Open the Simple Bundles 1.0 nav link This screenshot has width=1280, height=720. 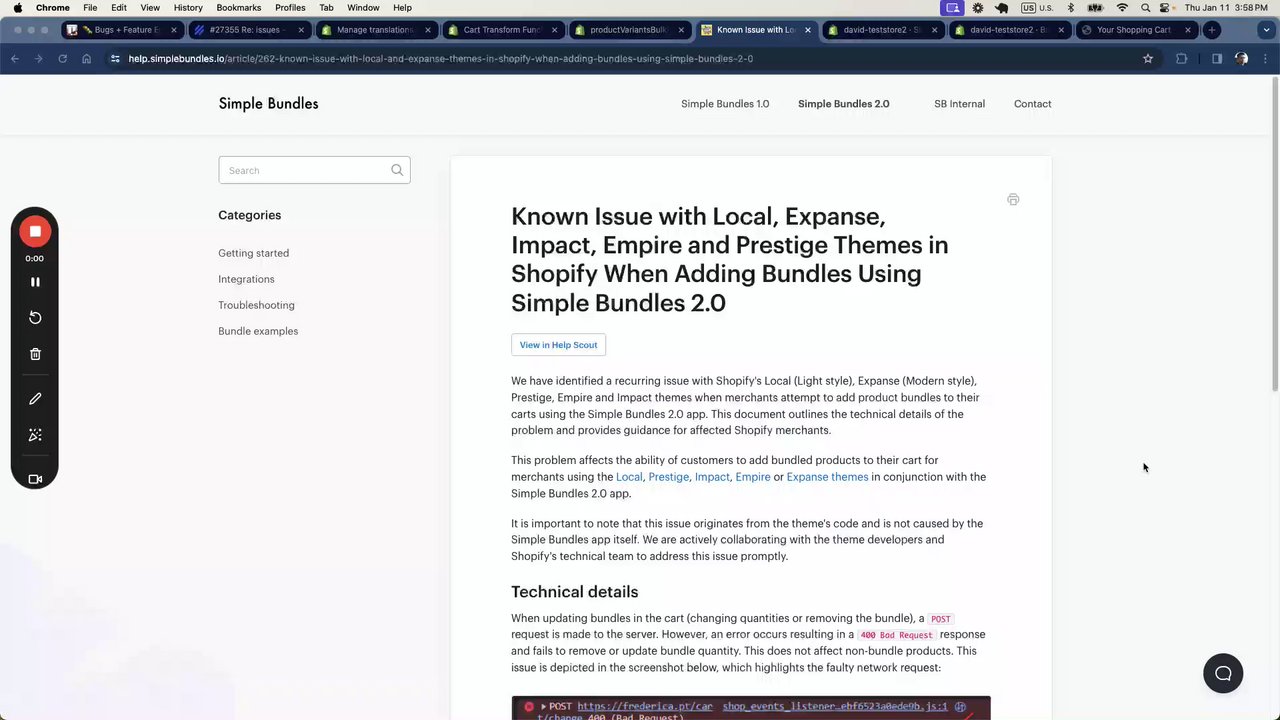(x=725, y=104)
